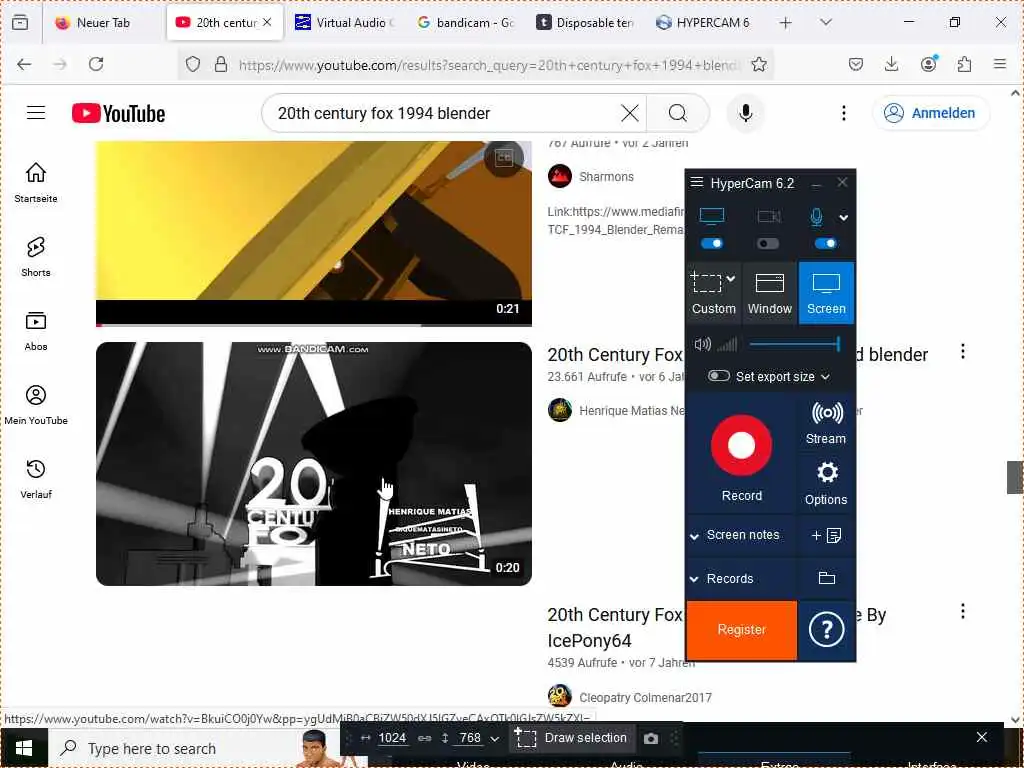Open Shorts from the sidebar
The width and height of the screenshot is (1024, 768).
pyautogui.click(x=36, y=257)
